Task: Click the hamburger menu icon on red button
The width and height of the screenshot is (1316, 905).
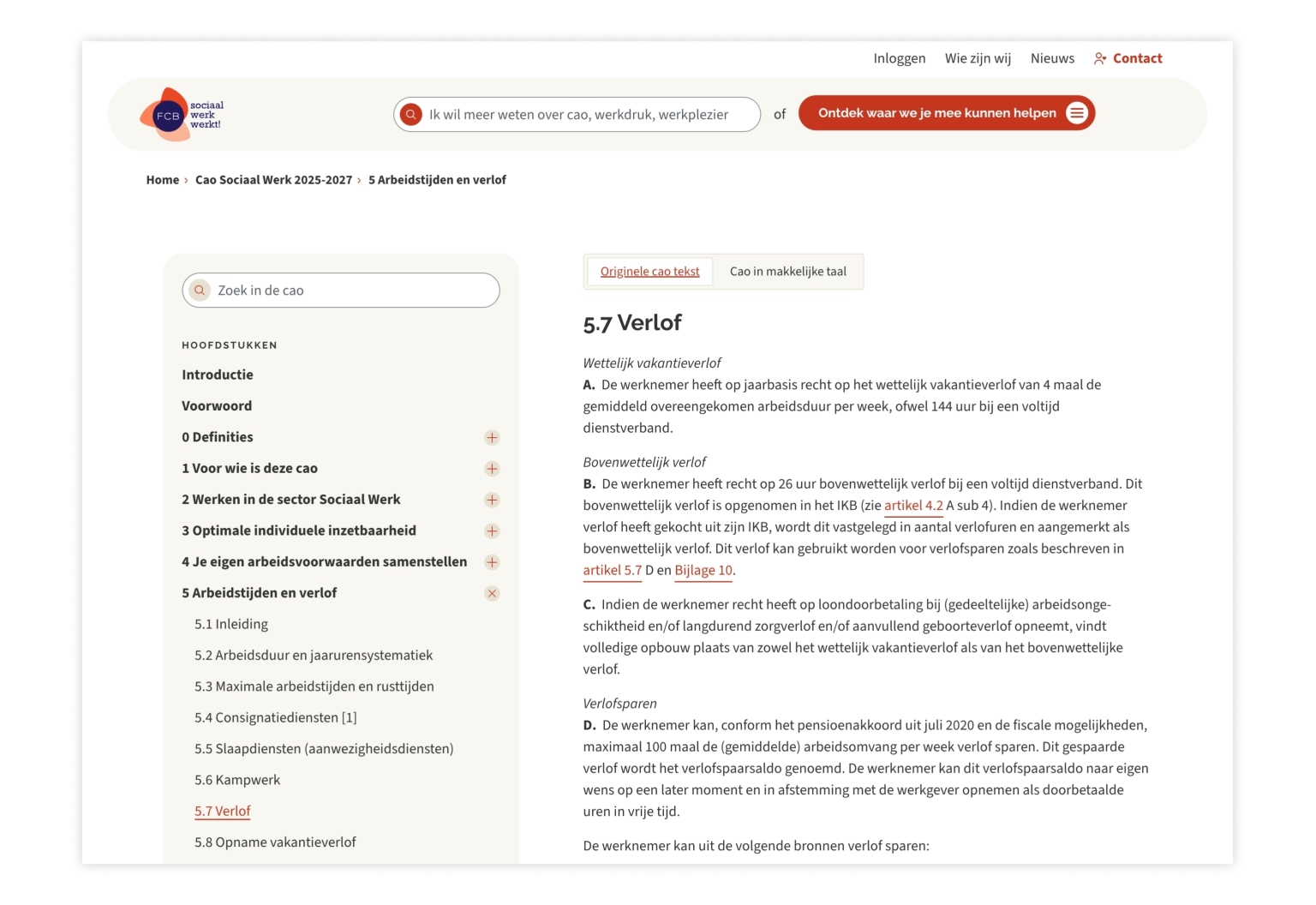Action: pos(1077,113)
